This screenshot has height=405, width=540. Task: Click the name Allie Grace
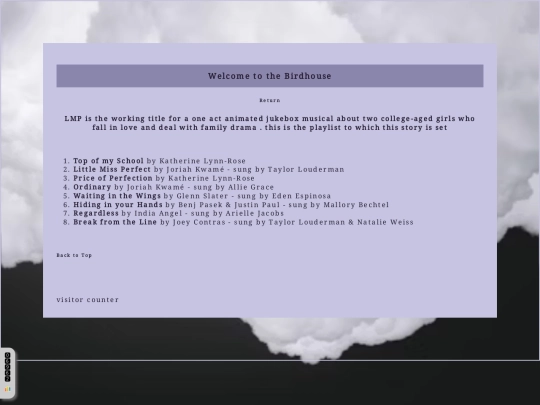pyautogui.click(x=251, y=187)
